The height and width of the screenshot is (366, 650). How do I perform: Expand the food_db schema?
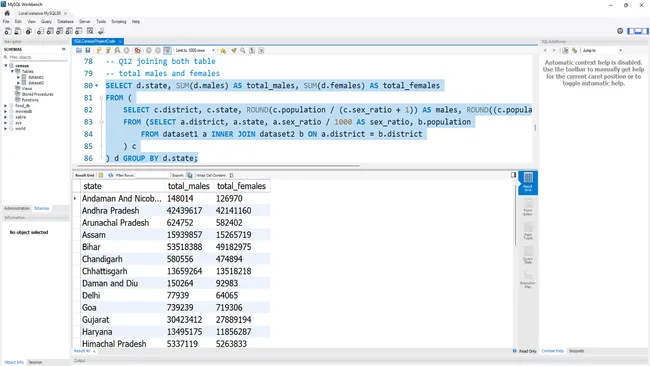(x=6, y=106)
